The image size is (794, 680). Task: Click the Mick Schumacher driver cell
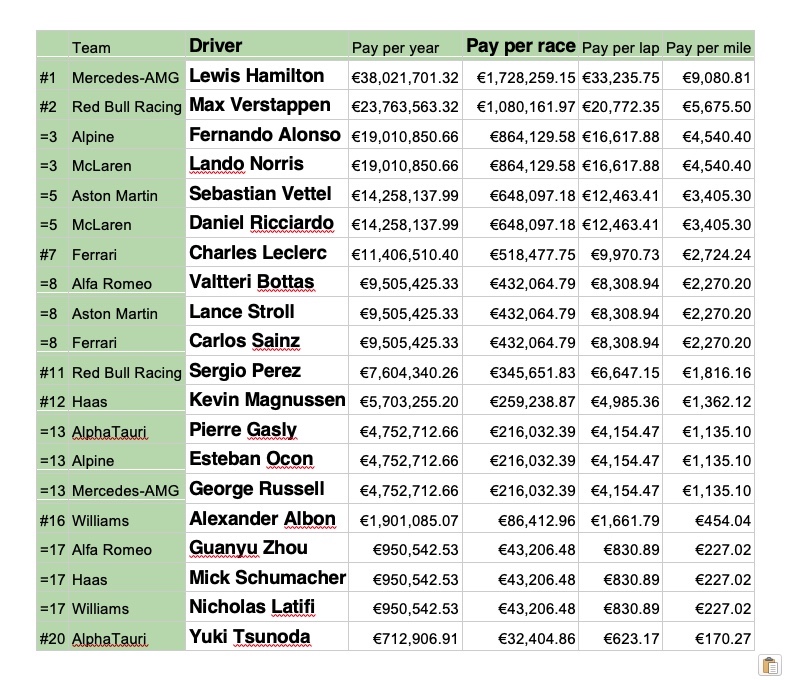[267, 578]
